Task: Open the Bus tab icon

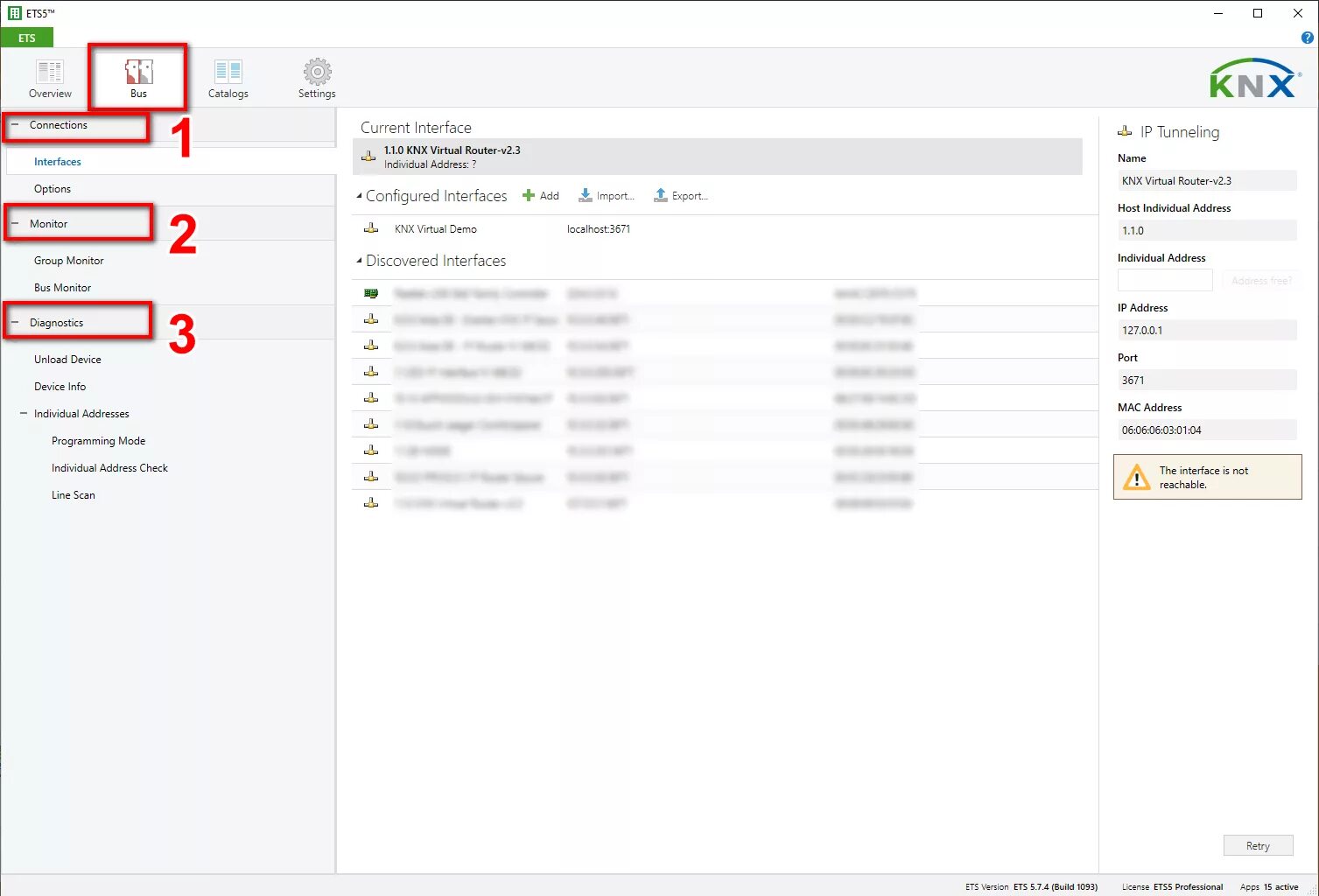Action: point(138,72)
